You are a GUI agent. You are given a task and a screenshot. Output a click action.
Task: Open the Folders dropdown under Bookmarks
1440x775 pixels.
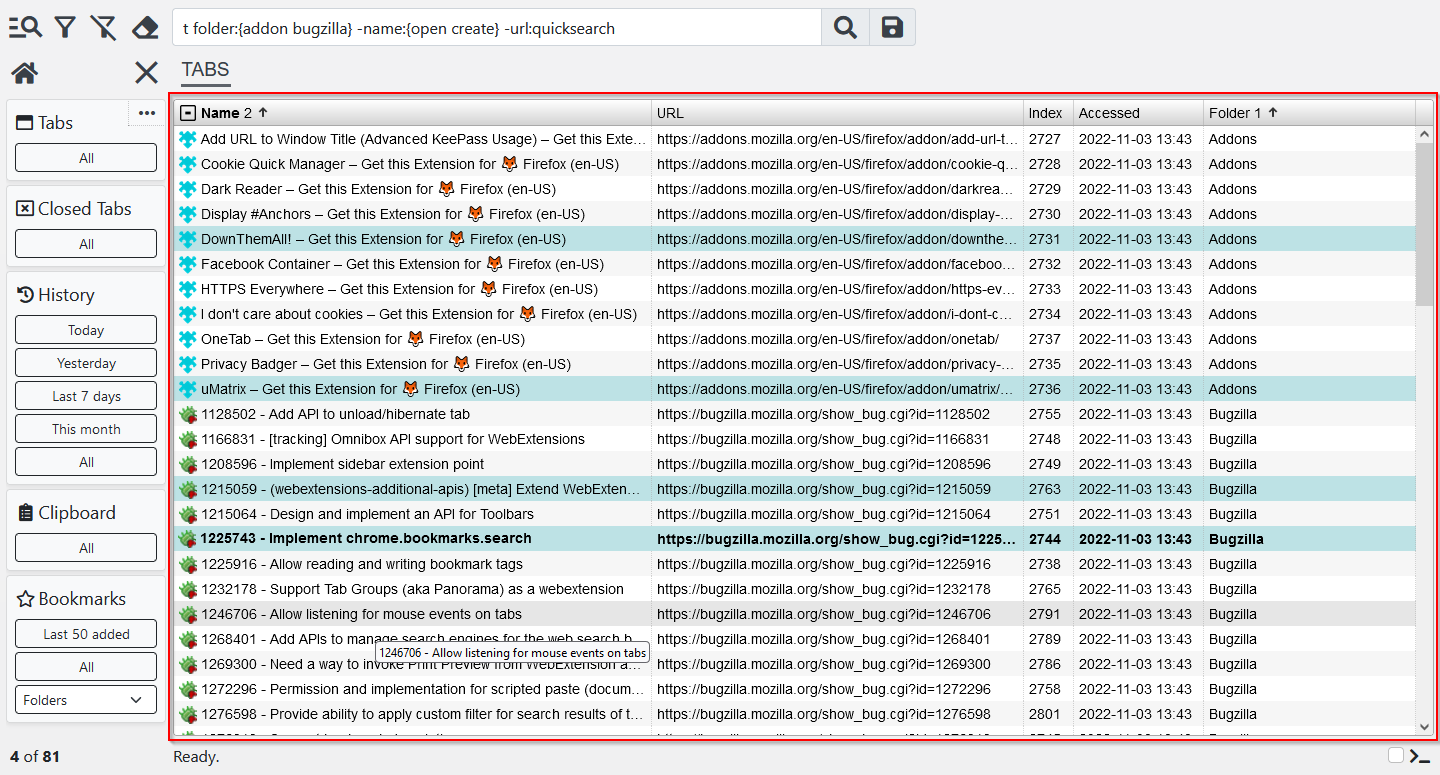(x=86, y=700)
